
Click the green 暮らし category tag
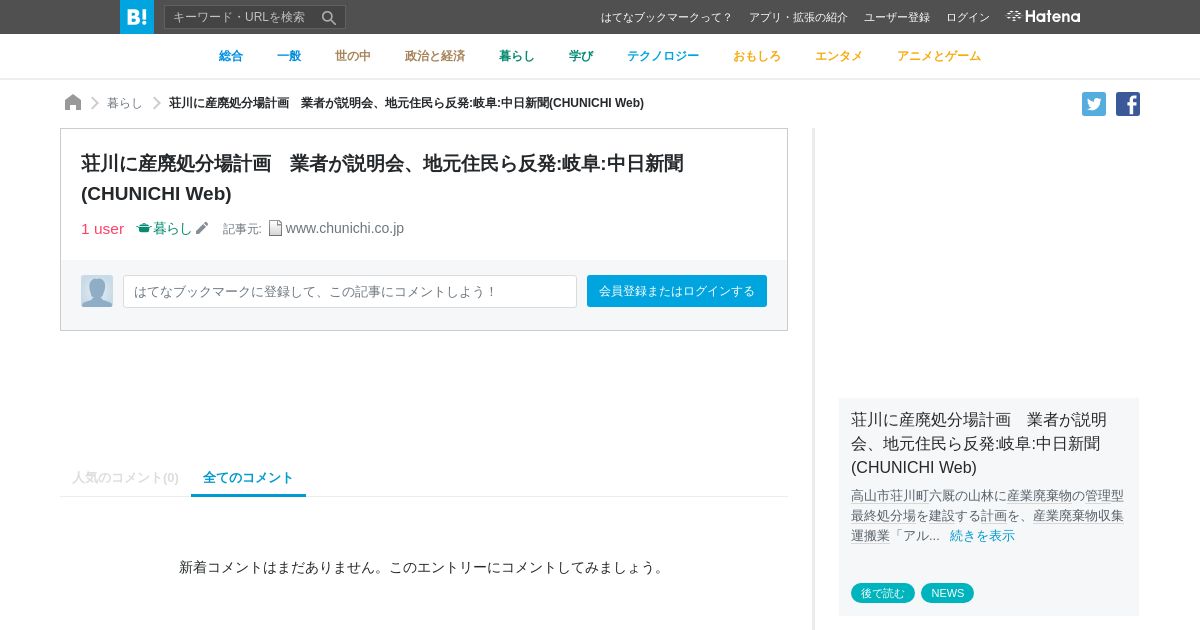coord(164,228)
